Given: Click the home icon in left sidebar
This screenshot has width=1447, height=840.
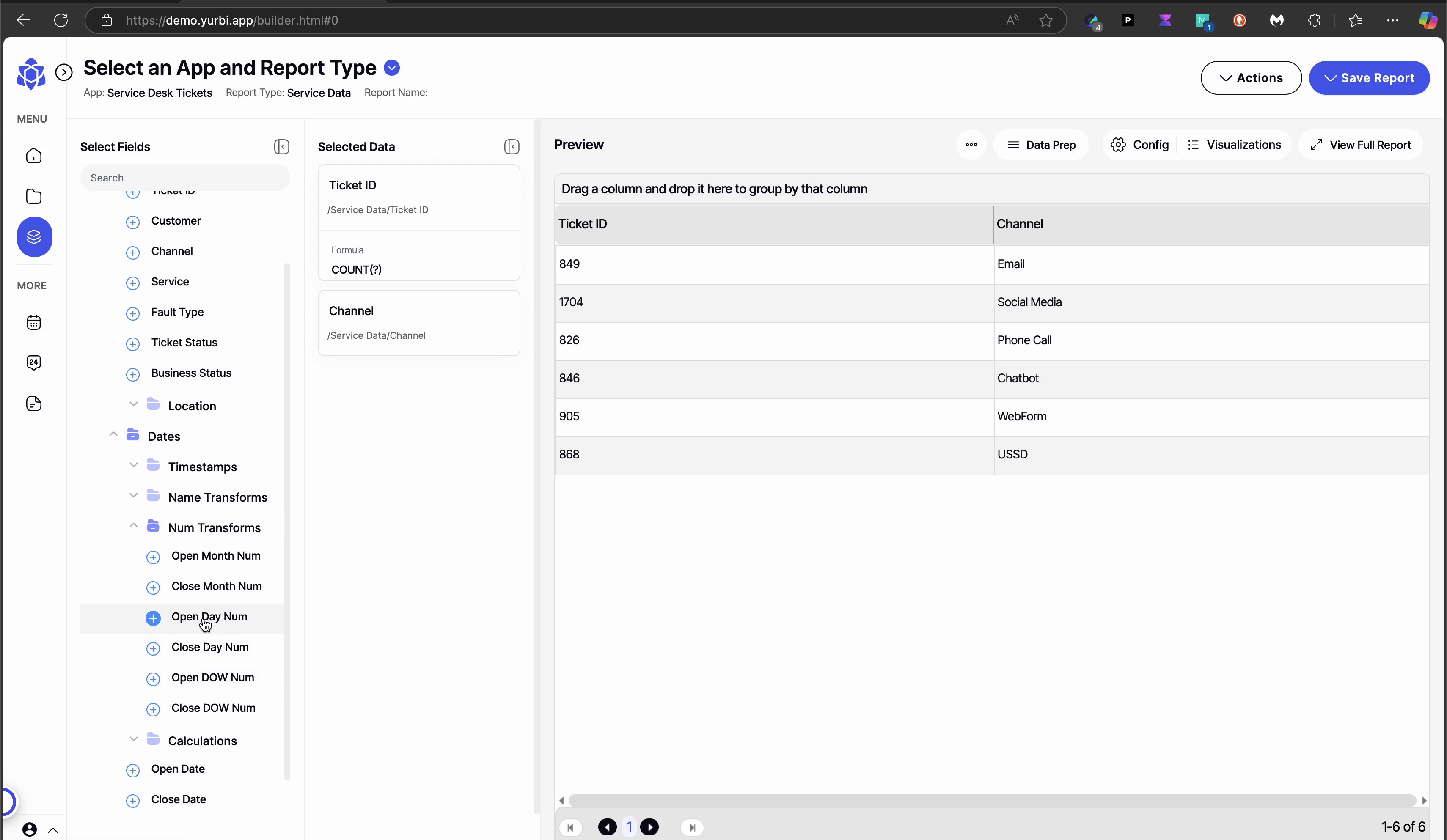Looking at the screenshot, I should coord(34,156).
